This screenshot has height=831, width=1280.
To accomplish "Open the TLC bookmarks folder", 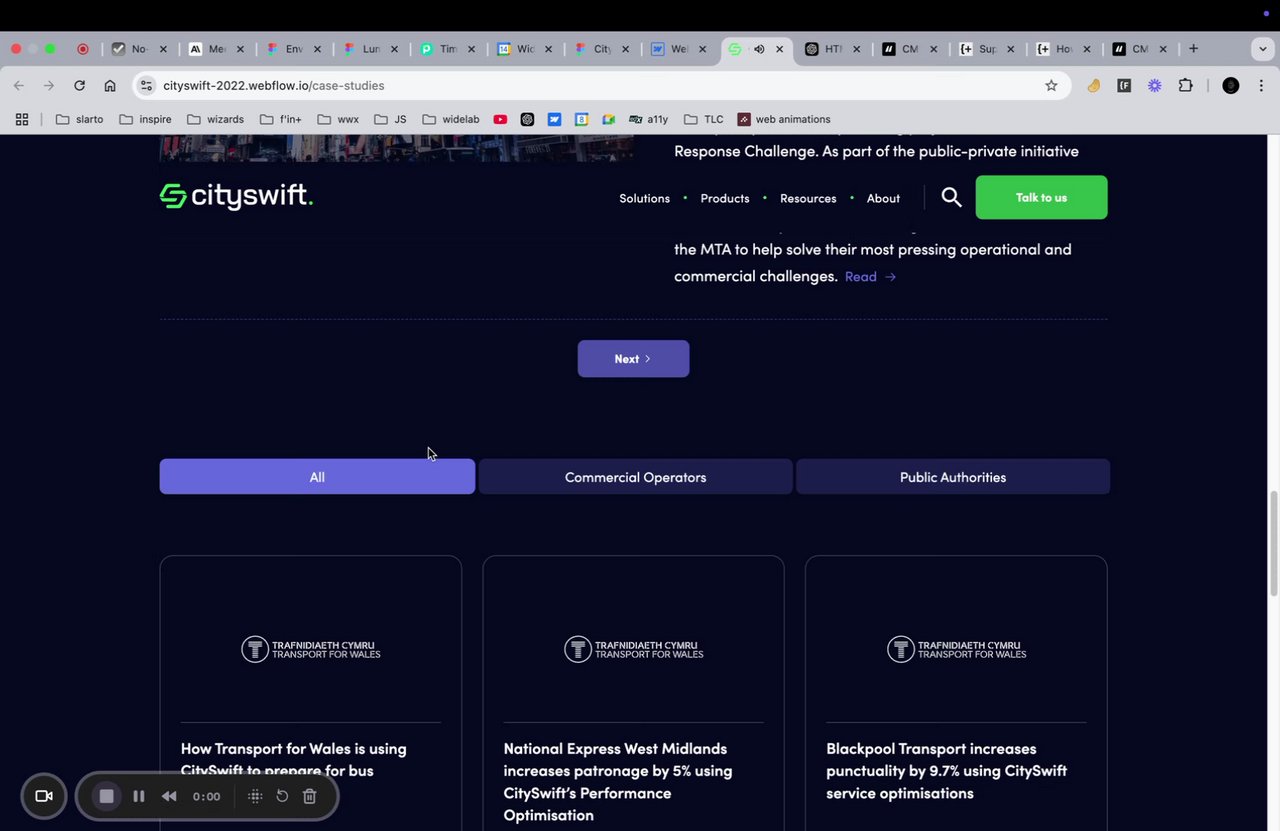I will point(703,119).
